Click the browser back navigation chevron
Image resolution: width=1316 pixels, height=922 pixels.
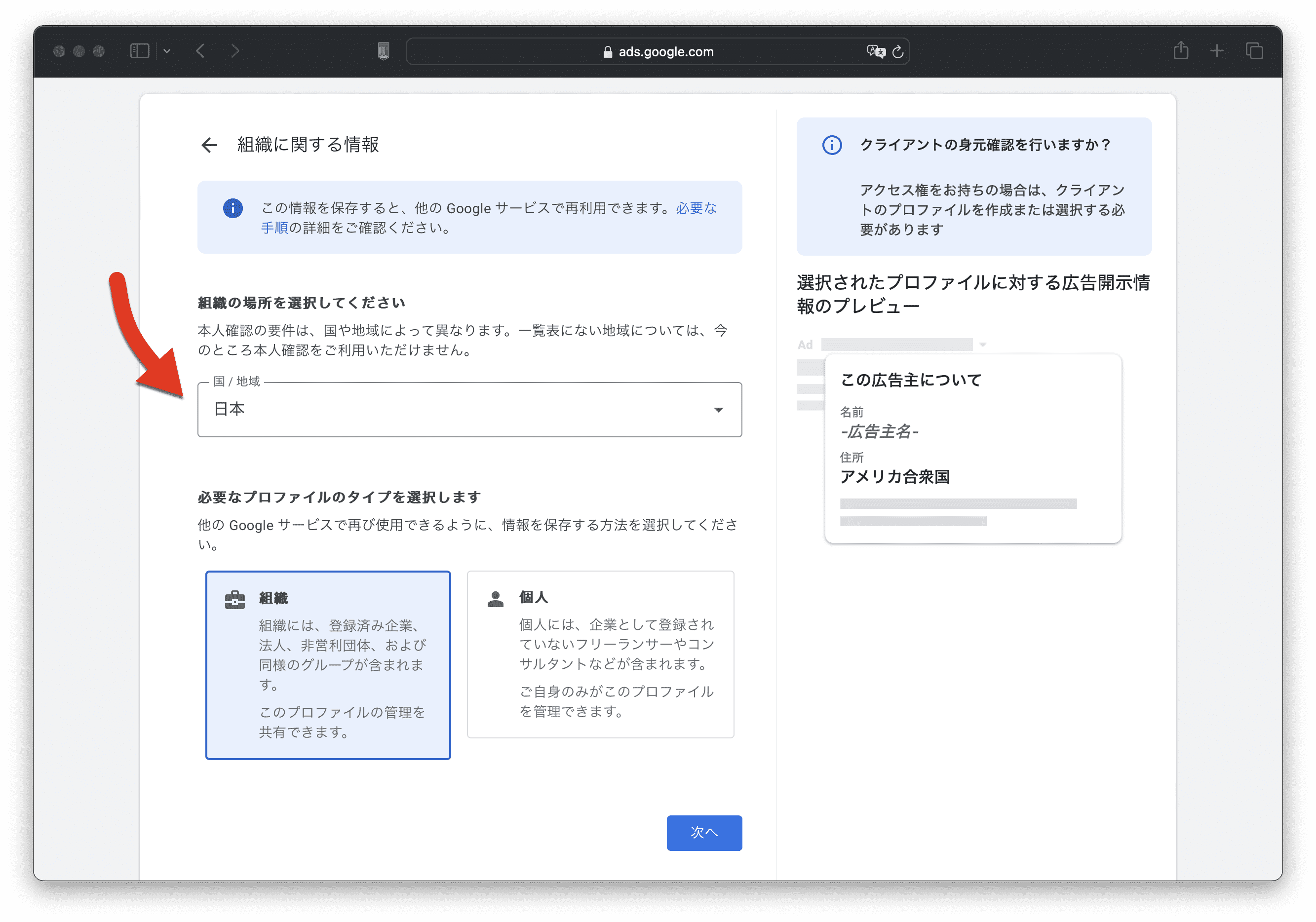tap(200, 51)
